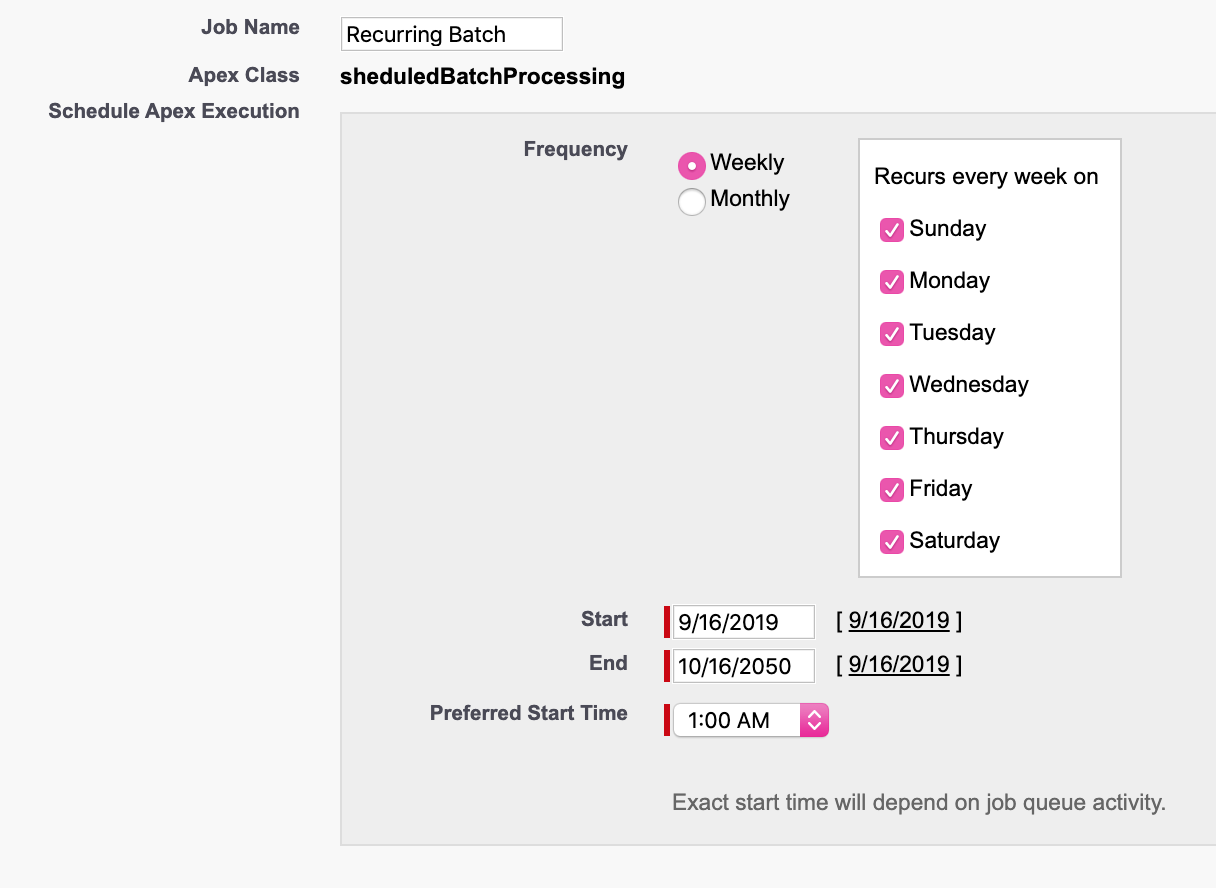This screenshot has width=1216, height=888.
Task: Toggle the Wednesday checkbox off
Action: tap(892, 385)
